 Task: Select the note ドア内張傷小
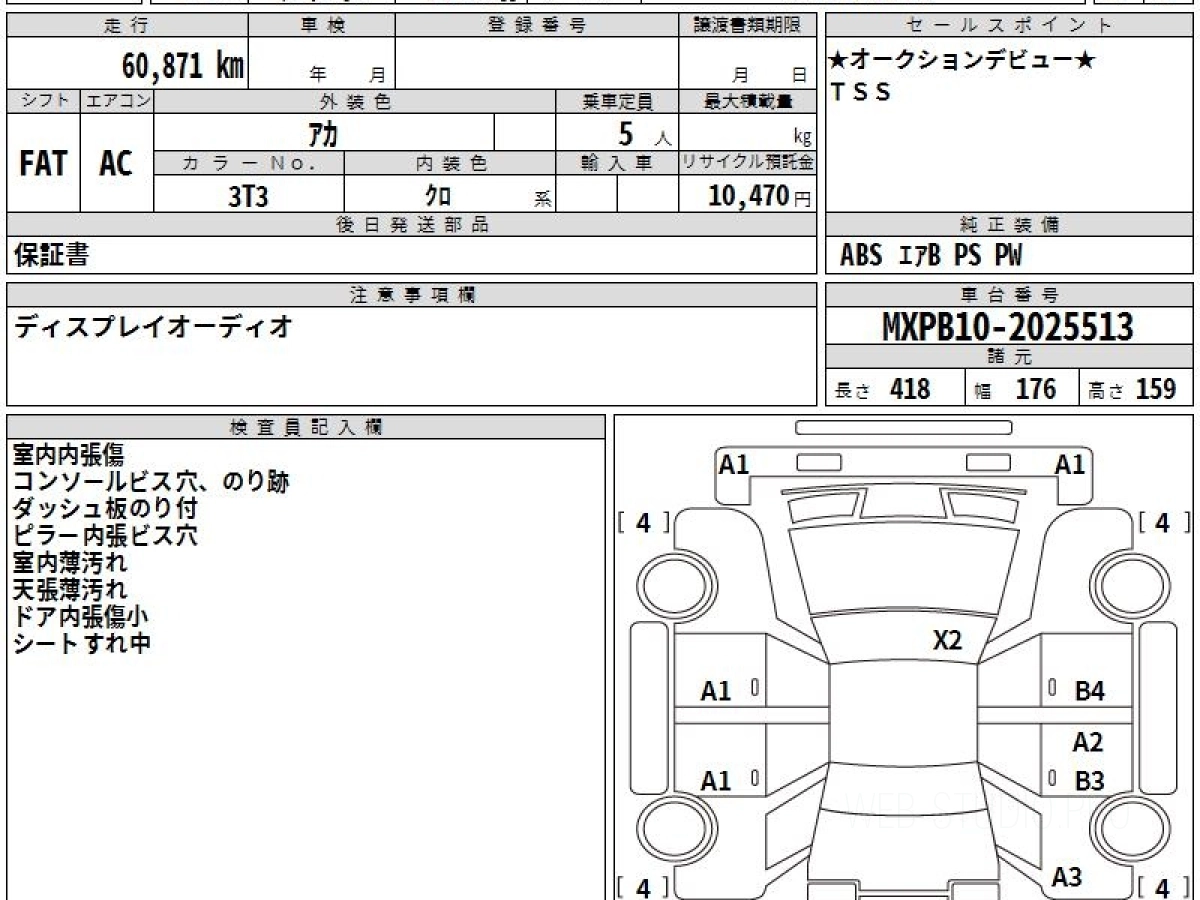point(80,617)
